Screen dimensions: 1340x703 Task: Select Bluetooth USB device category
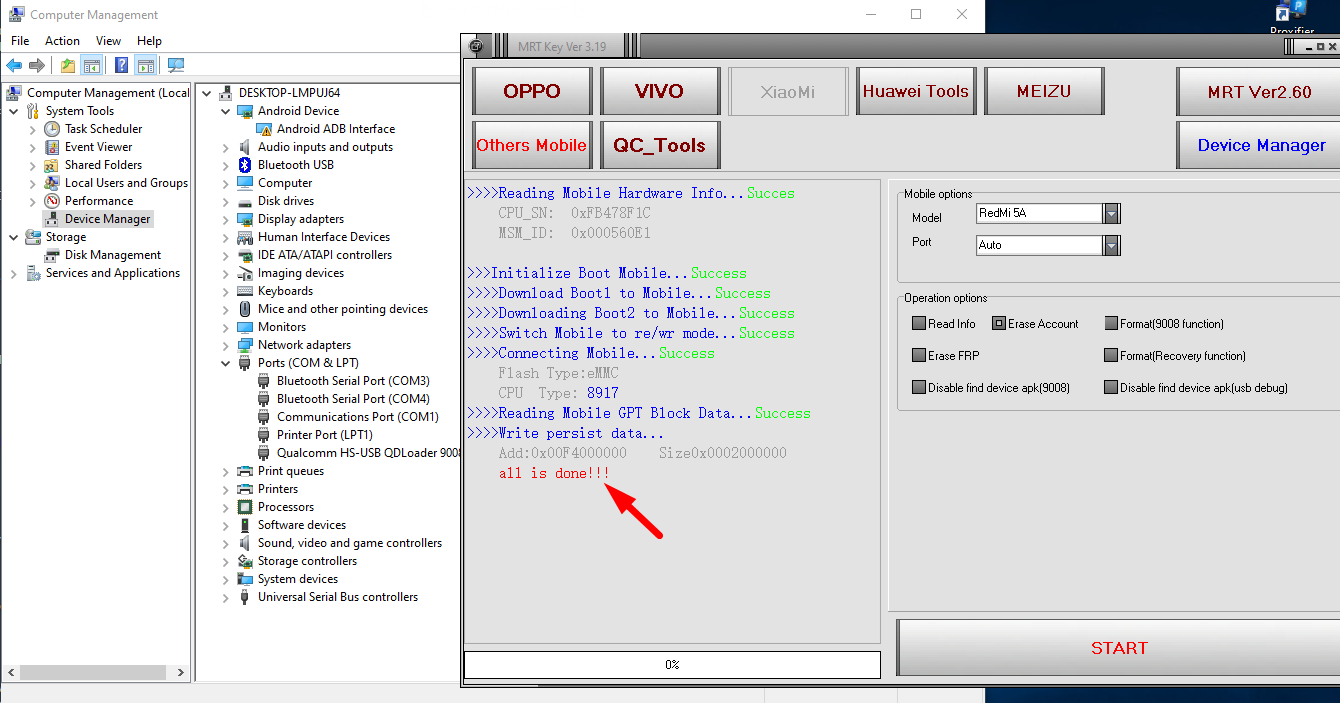295,165
